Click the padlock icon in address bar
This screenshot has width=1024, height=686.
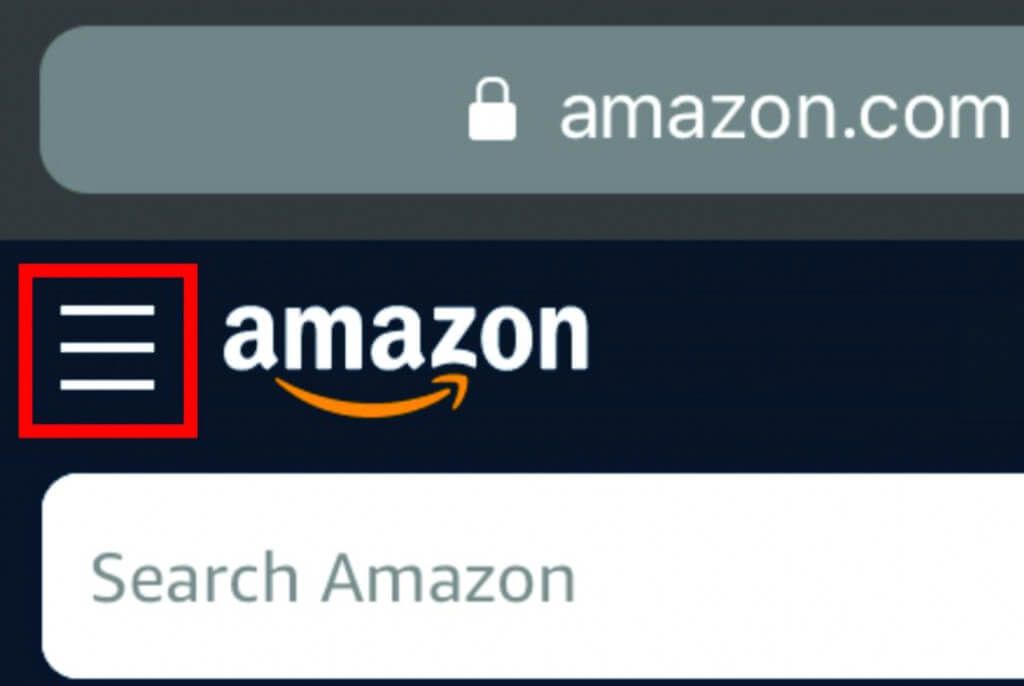[492, 109]
